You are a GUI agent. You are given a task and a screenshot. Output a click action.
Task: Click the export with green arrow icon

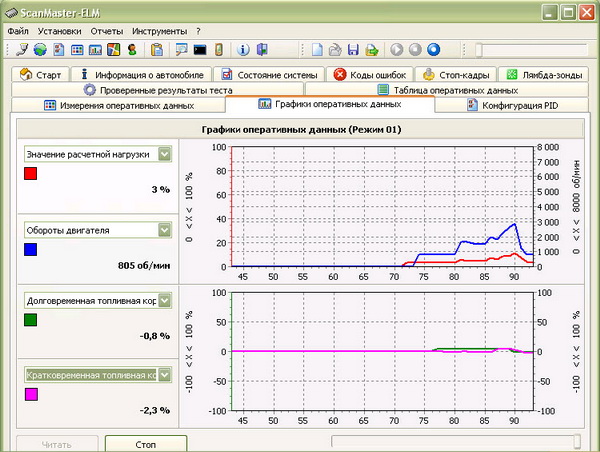[x=372, y=50]
